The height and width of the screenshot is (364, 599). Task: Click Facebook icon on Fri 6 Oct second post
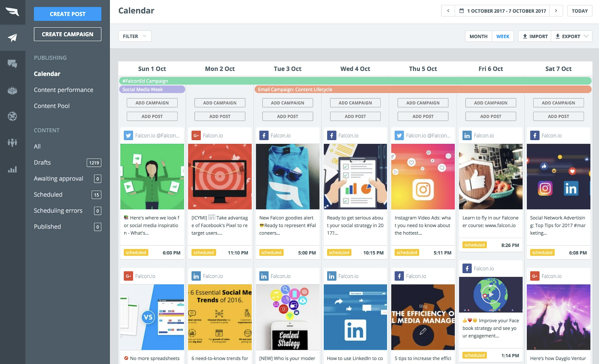(467, 268)
